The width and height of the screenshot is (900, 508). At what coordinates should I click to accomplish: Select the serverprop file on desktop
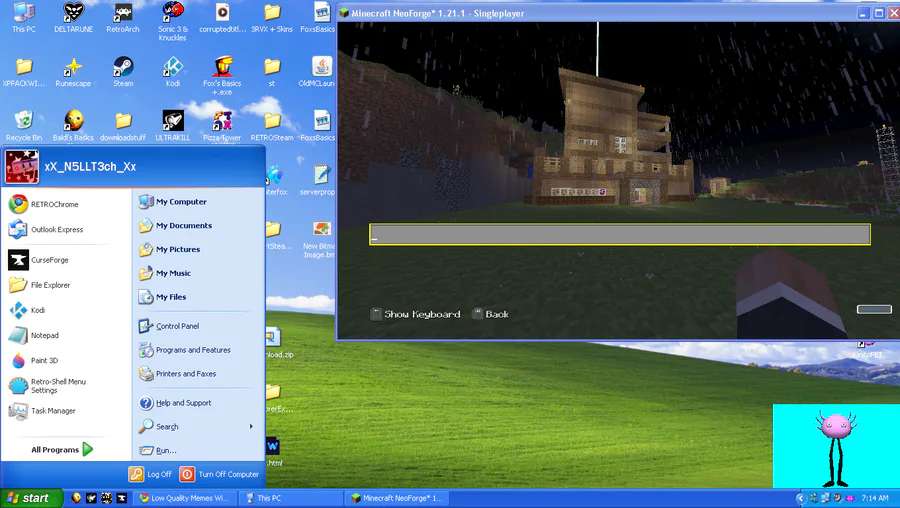coord(318,180)
